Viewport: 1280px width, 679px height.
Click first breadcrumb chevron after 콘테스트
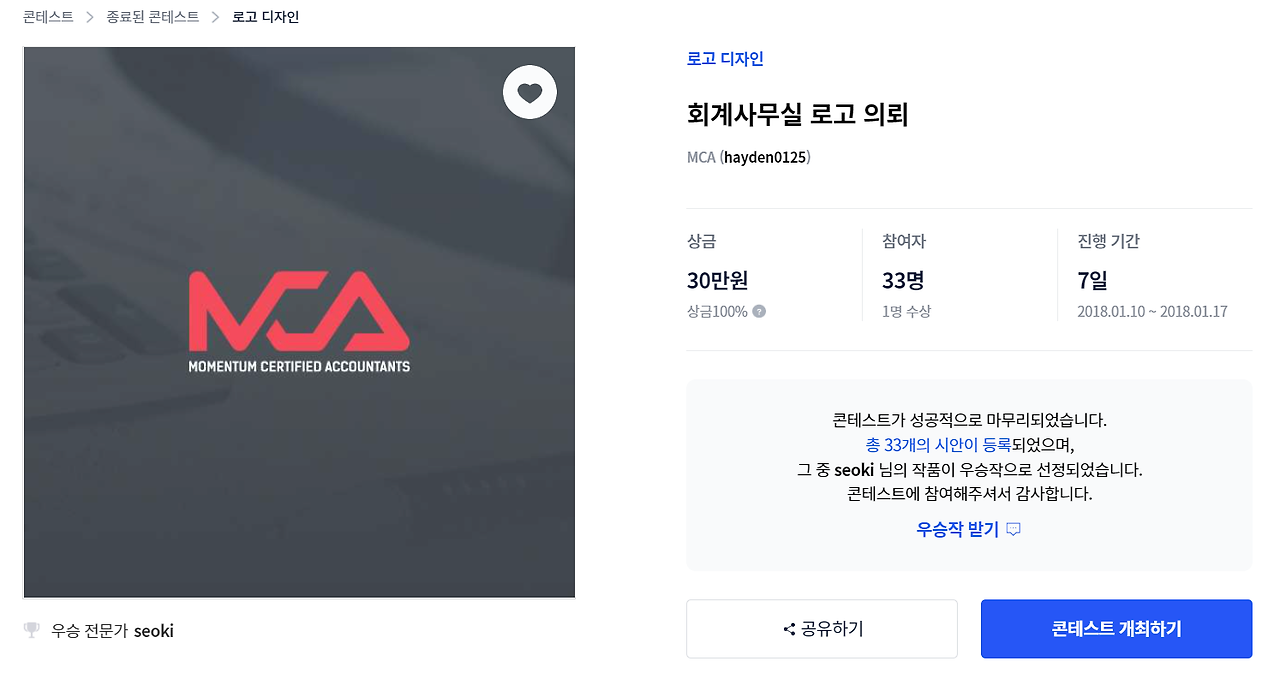(x=90, y=17)
